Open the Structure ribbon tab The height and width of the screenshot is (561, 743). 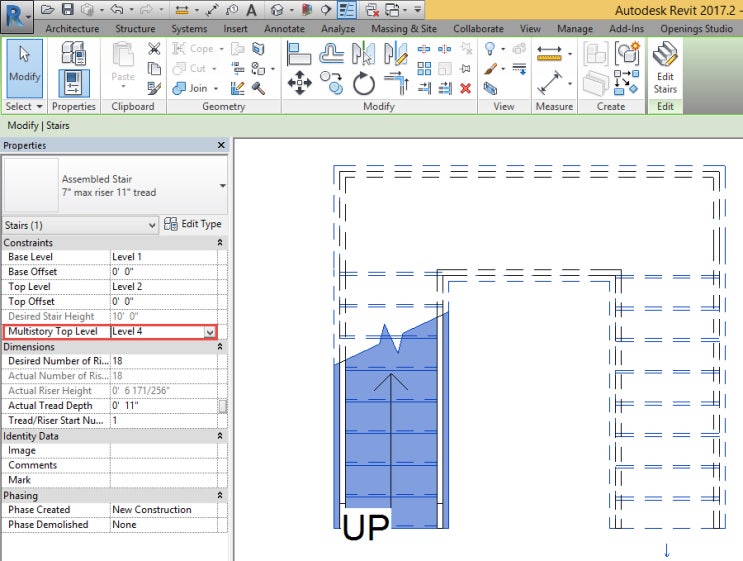coord(135,29)
